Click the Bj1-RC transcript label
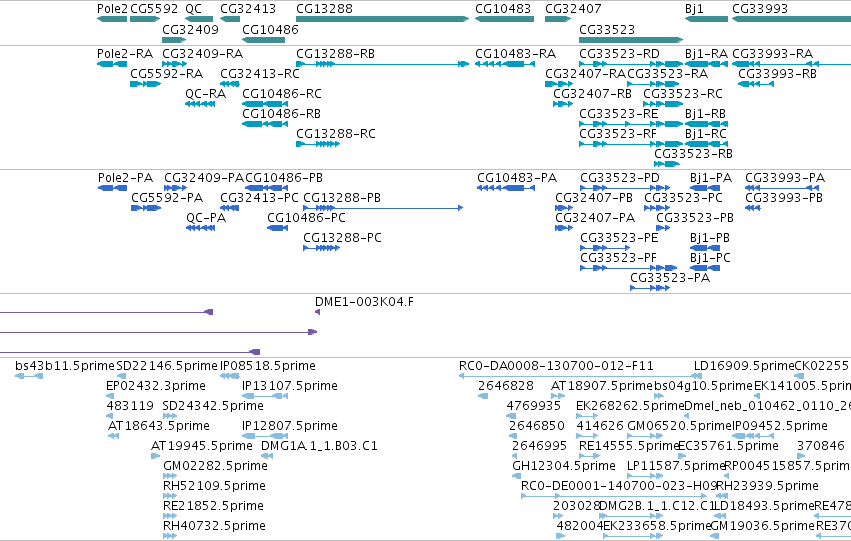 pyautogui.click(x=706, y=134)
